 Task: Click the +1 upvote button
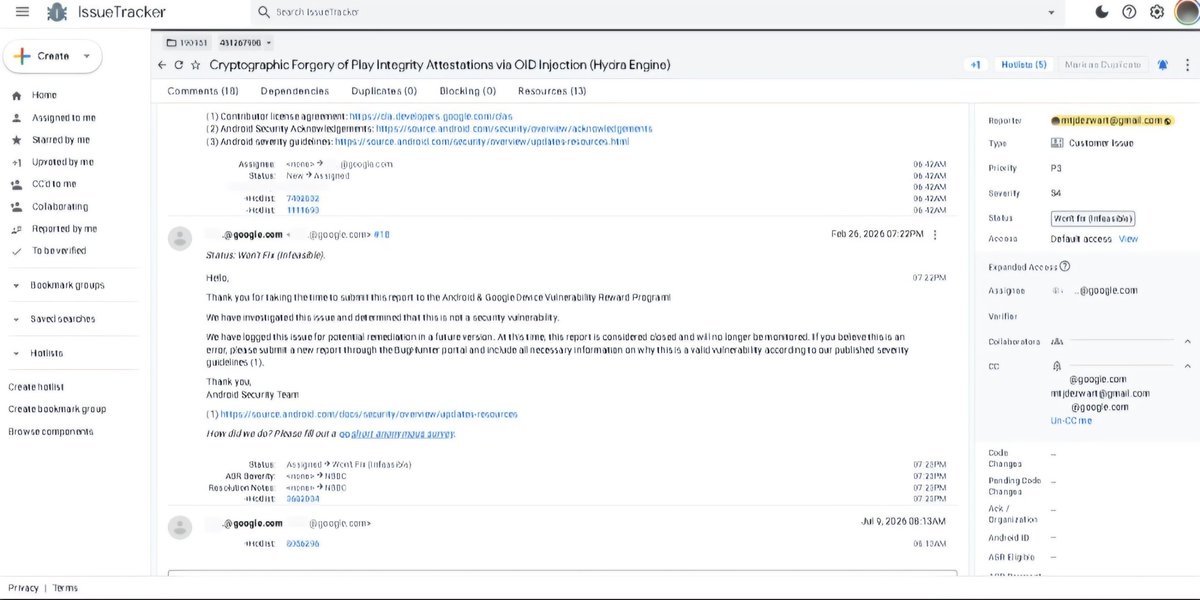[975, 64]
